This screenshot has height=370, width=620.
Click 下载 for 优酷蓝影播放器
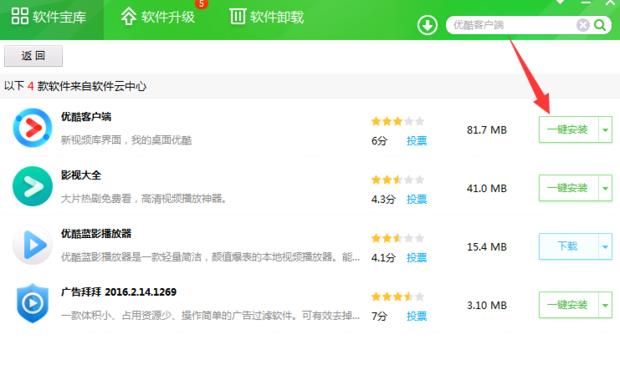coord(568,246)
